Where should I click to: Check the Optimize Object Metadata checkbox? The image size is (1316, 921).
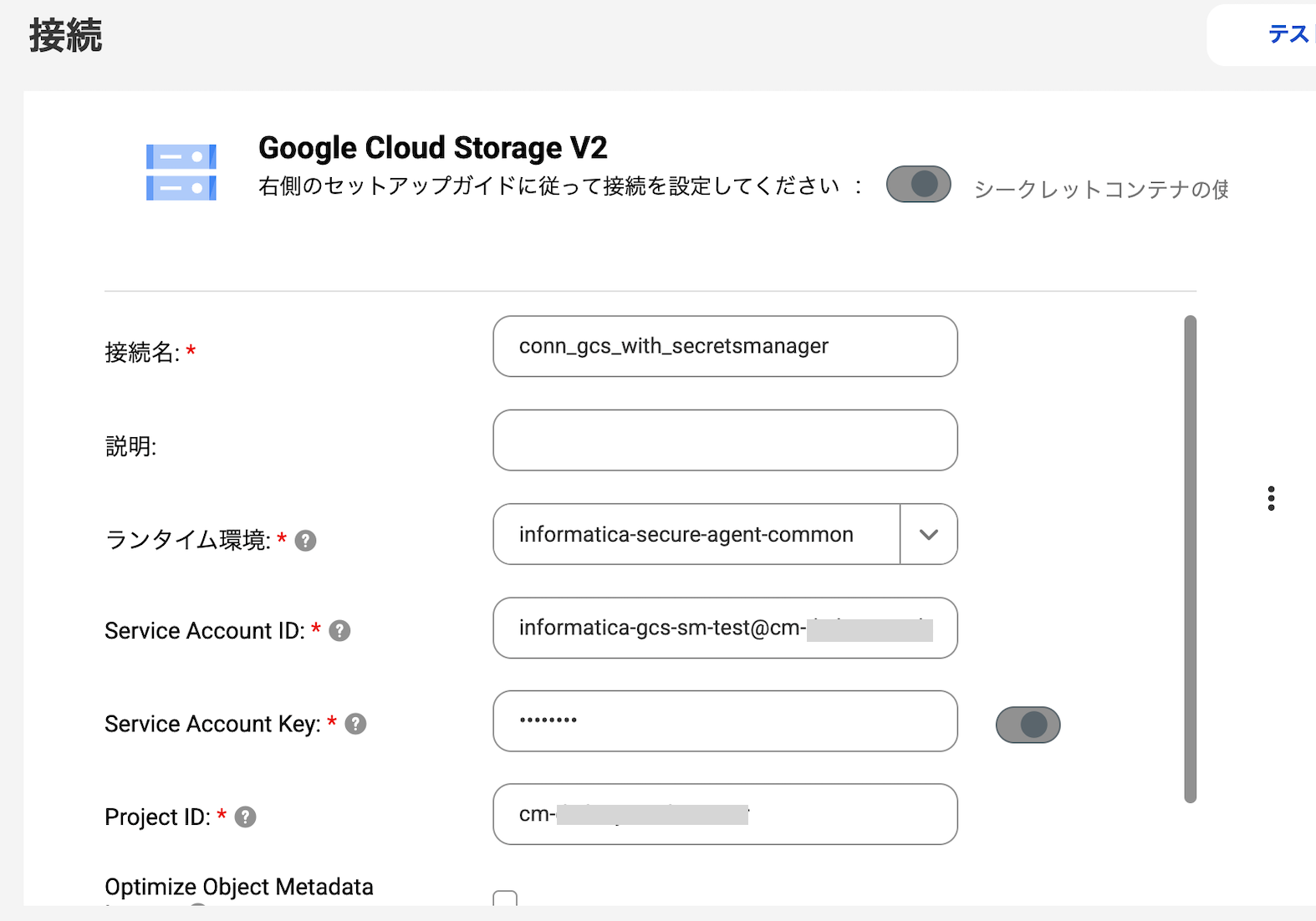click(x=505, y=899)
